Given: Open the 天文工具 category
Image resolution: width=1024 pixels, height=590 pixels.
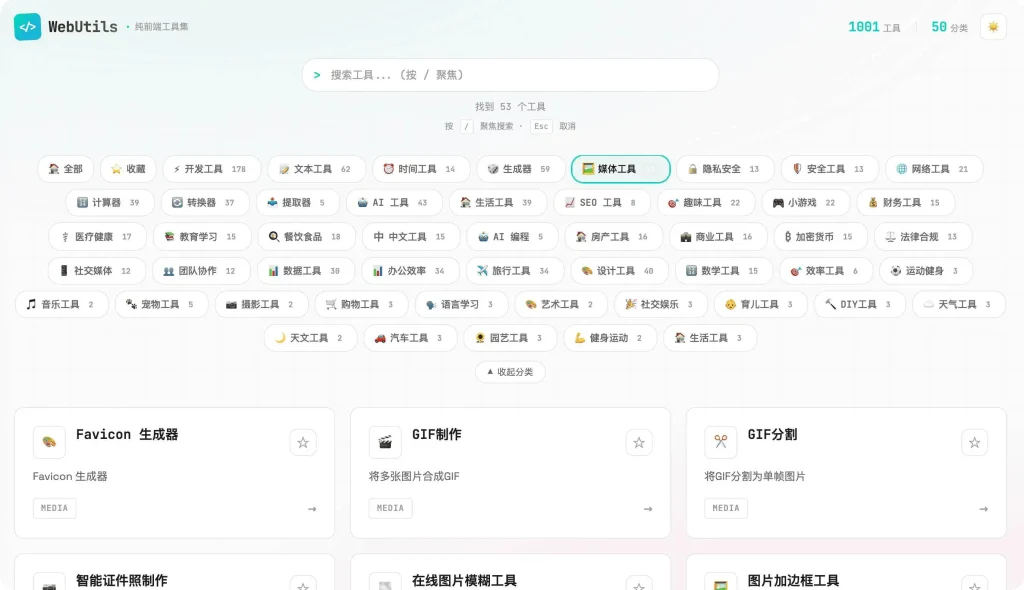Looking at the screenshot, I should [x=310, y=338].
